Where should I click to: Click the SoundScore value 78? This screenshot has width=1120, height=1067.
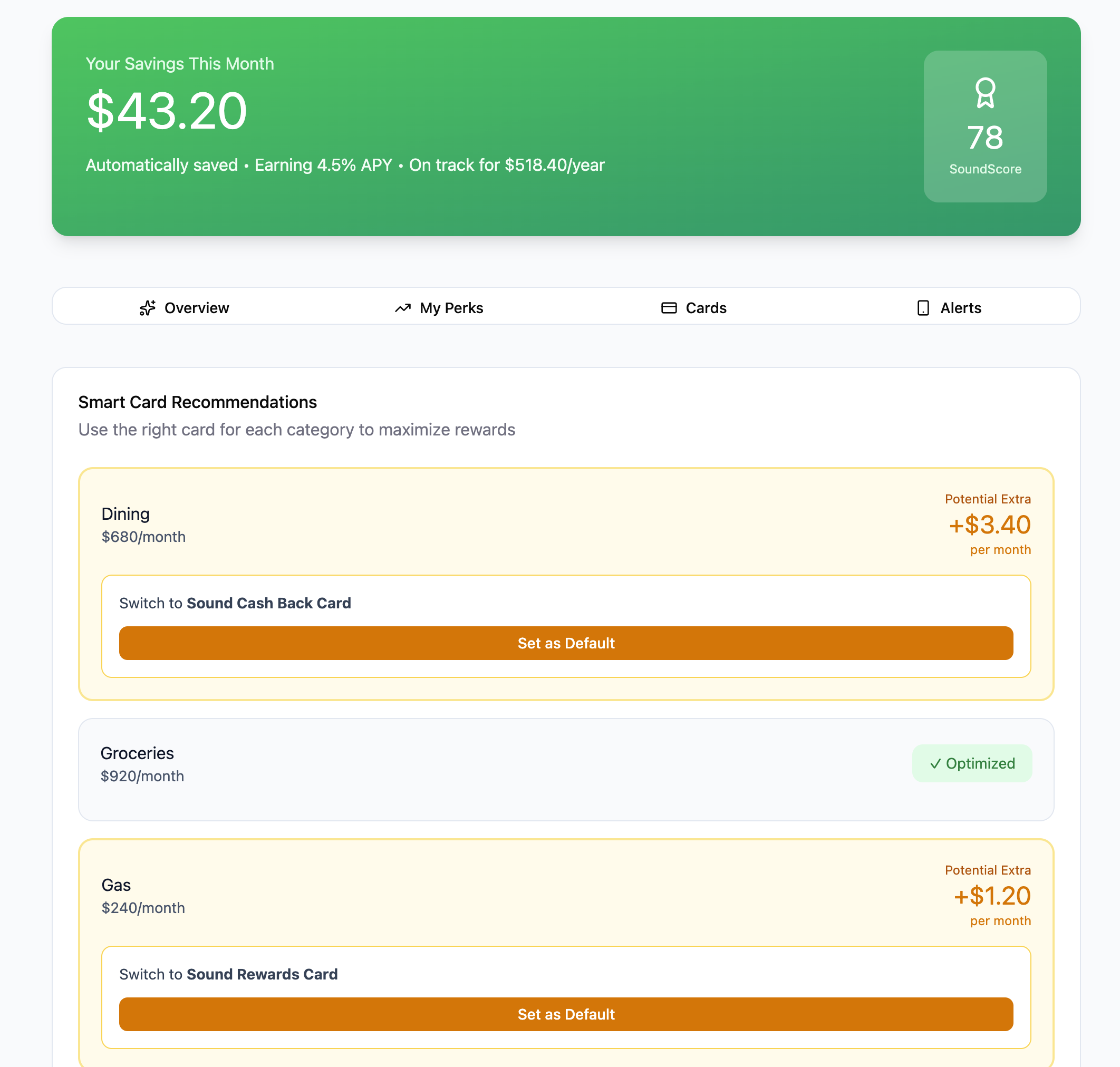tap(984, 138)
